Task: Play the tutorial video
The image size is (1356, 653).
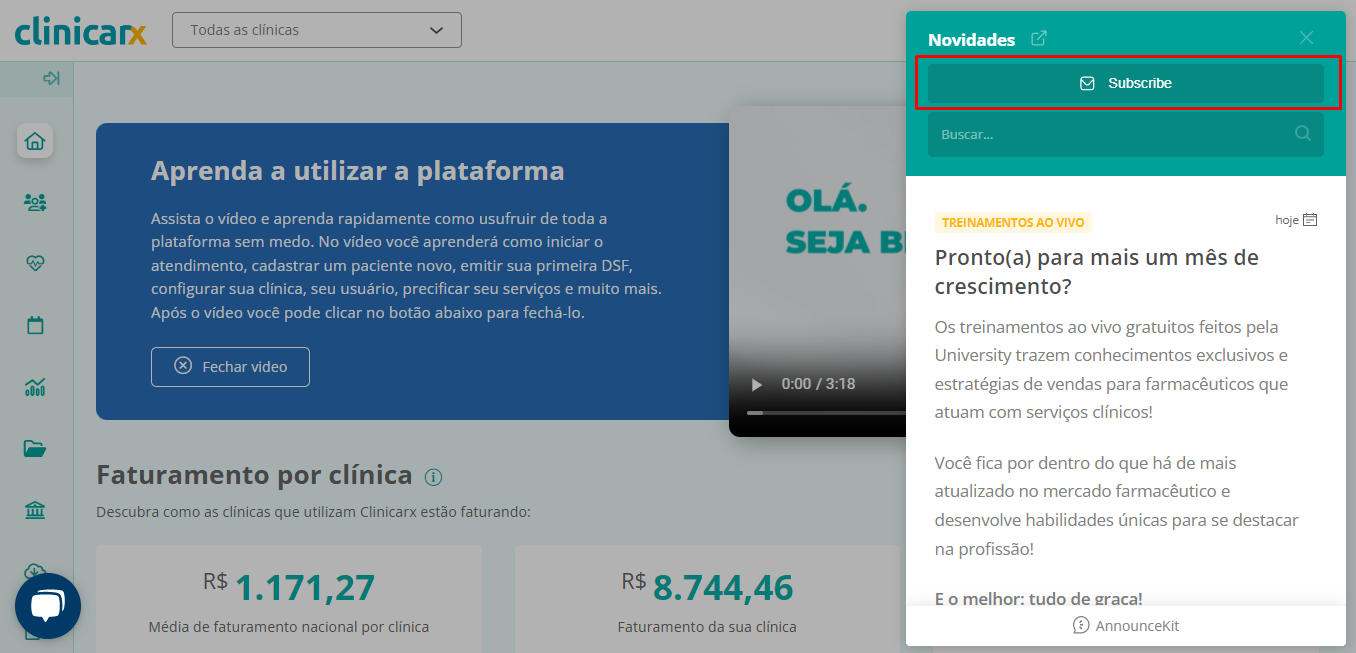Action: pos(757,384)
